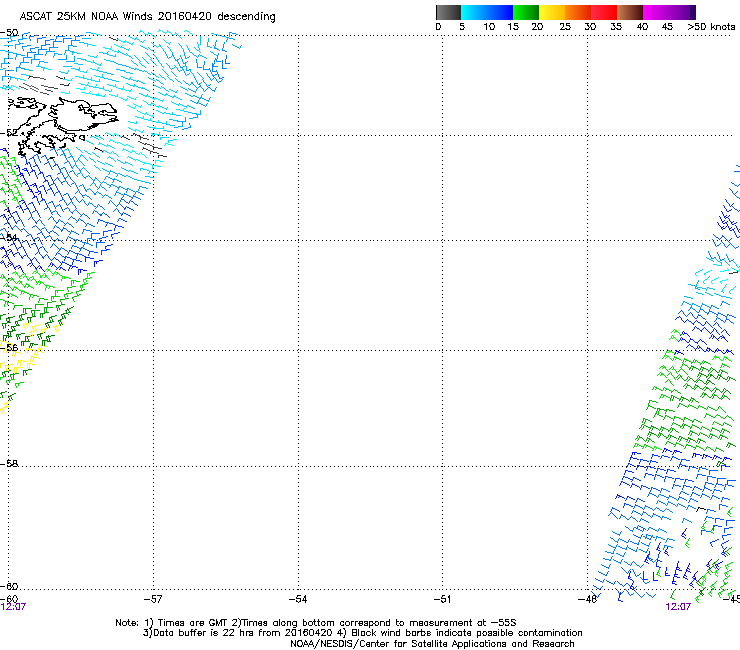Click the "-50" latitude axis label
The width and height of the screenshot is (740, 650).
(9, 33)
